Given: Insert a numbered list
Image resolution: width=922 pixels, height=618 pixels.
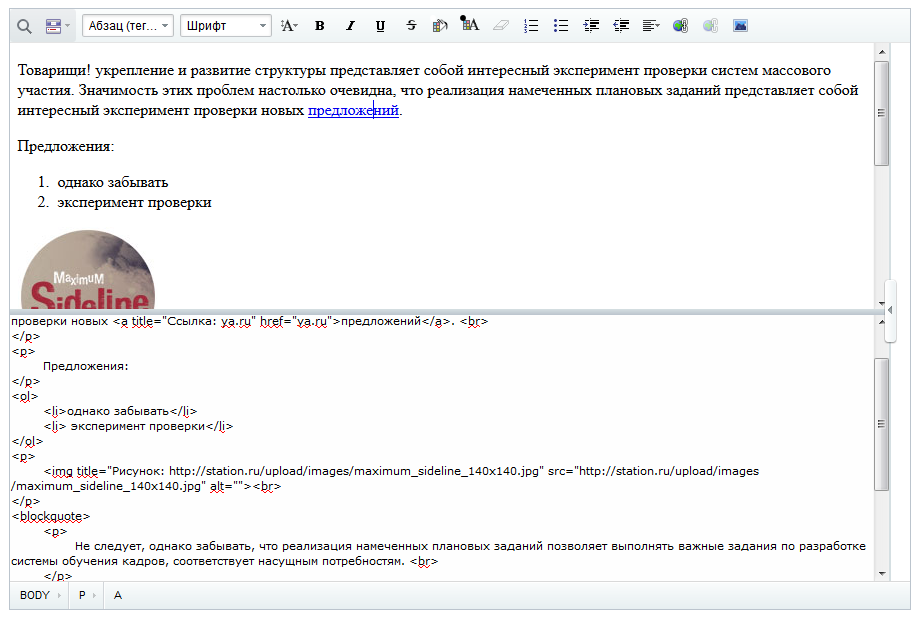Looking at the screenshot, I should [x=531, y=25].
